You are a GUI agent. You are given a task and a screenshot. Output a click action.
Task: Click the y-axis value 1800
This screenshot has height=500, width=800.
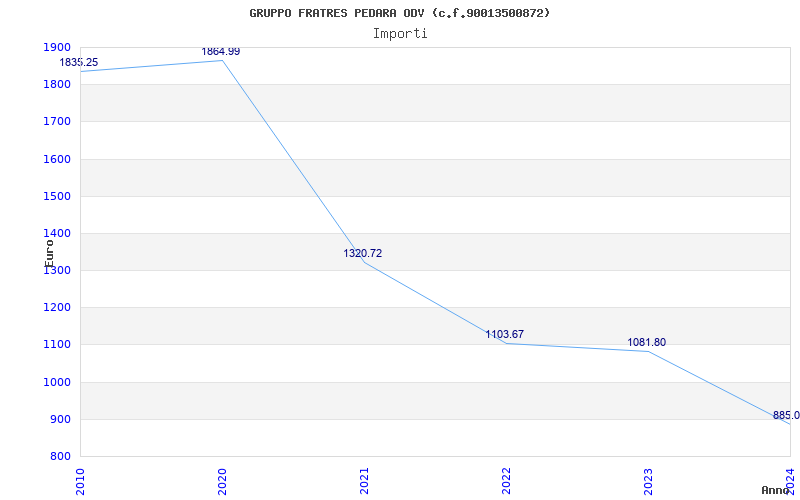tap(57, 85)
